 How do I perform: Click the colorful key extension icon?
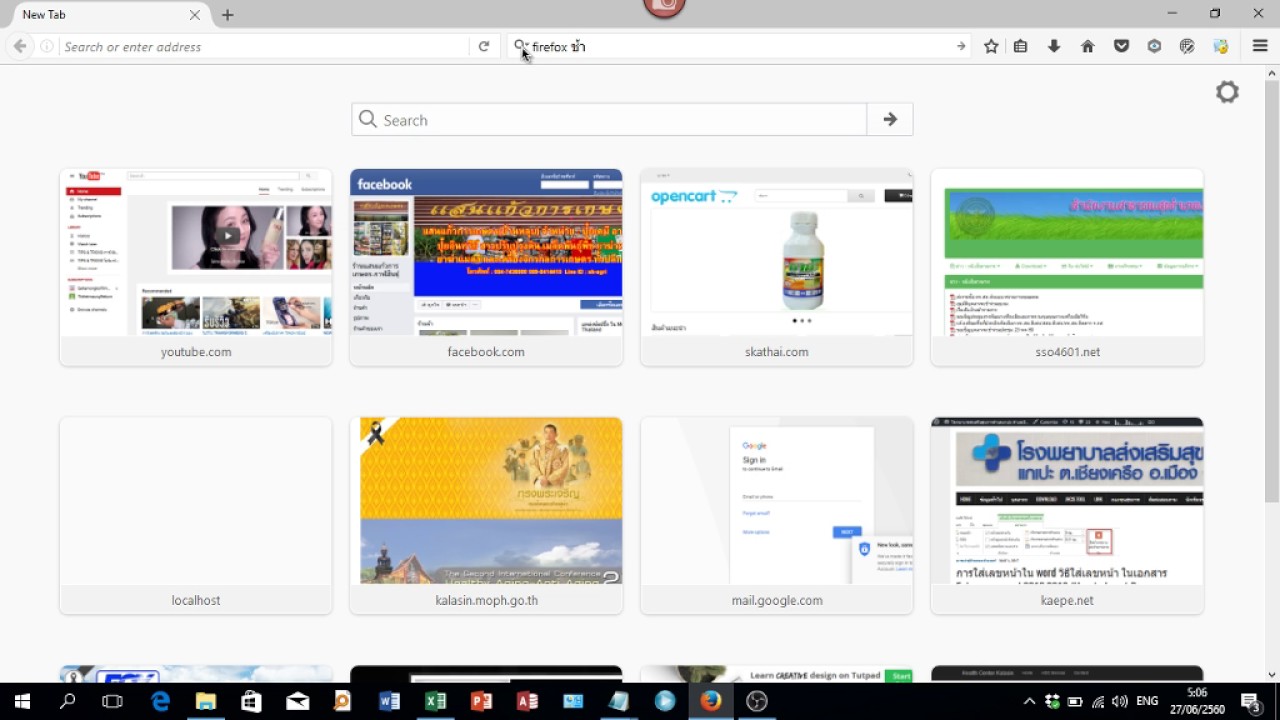tap(1221, 46)
